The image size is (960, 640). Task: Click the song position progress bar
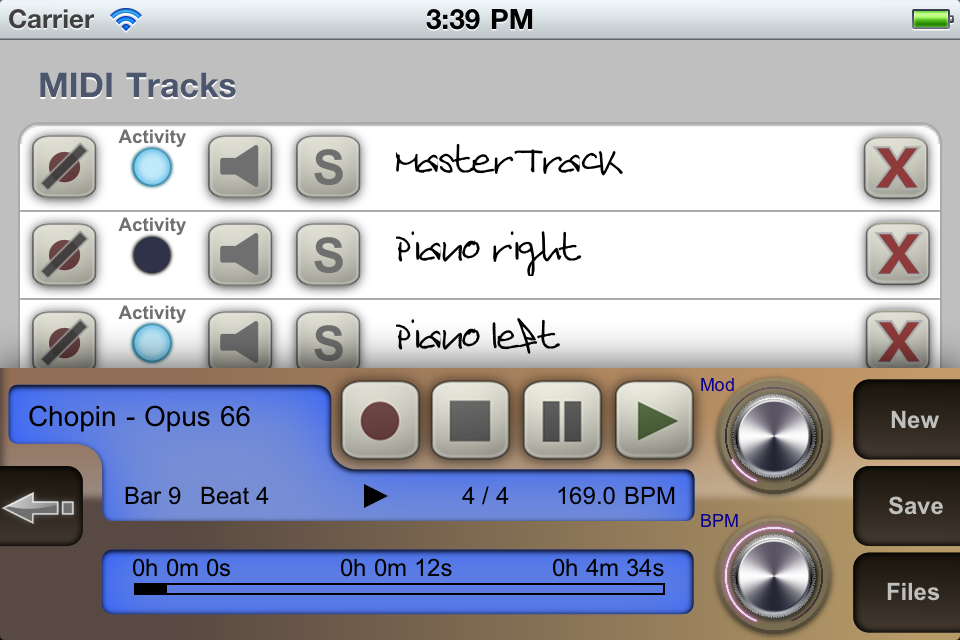tap(399, 589)
